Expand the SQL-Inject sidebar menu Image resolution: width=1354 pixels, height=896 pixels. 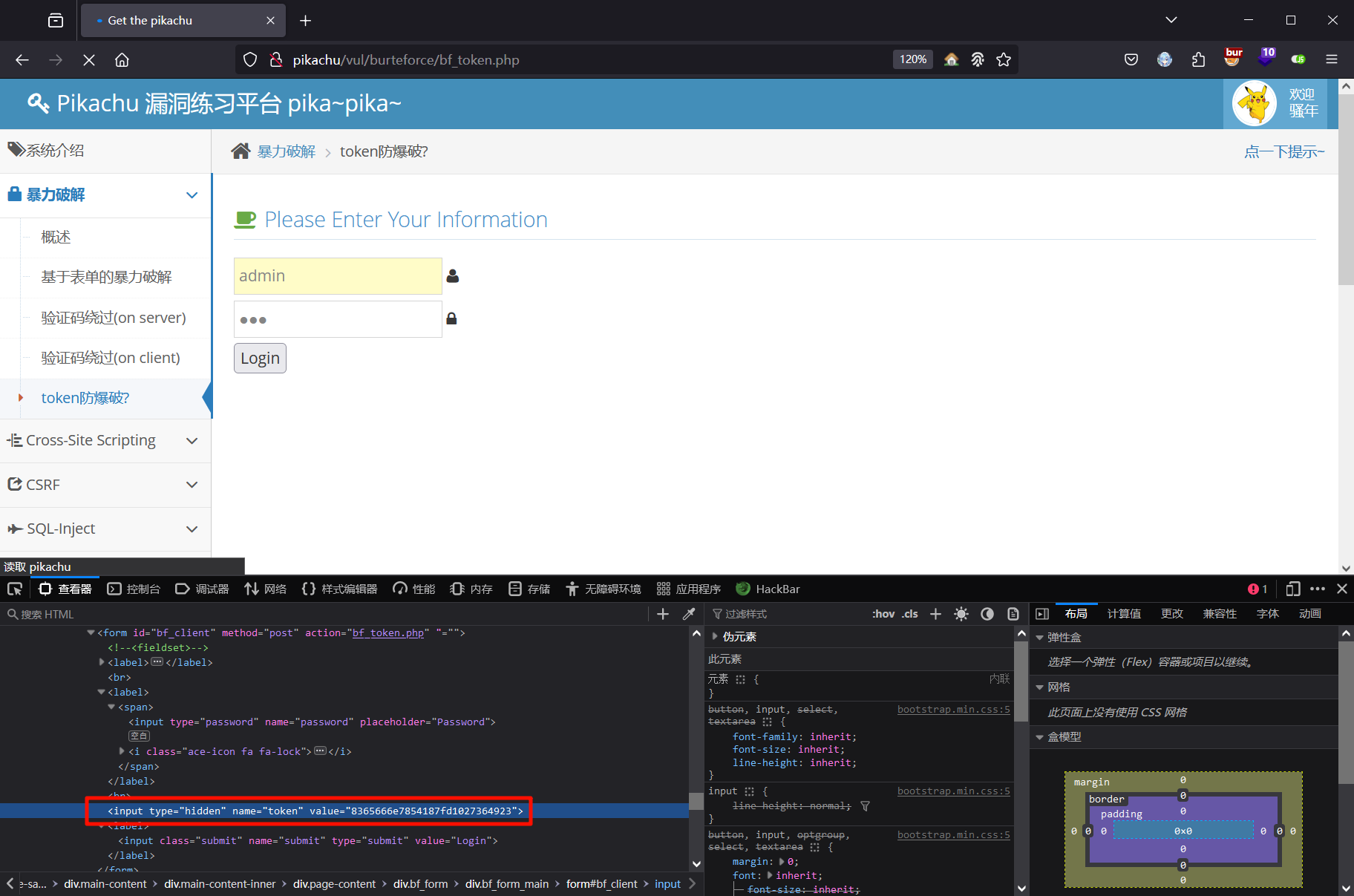(105, 529)
